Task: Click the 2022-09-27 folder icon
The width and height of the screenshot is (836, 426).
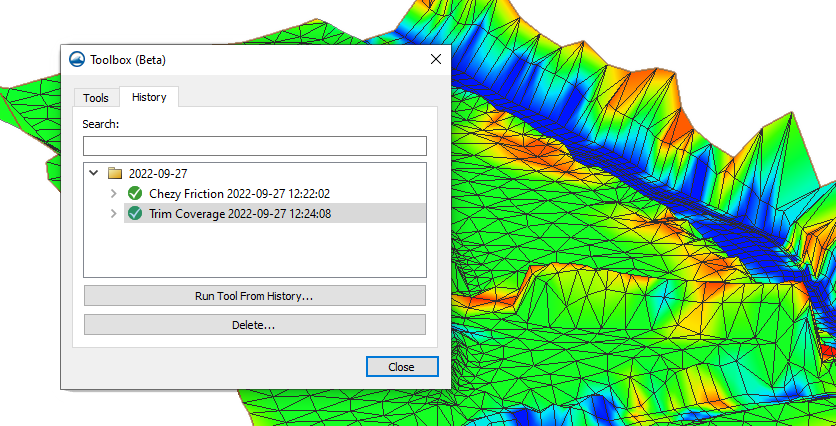Action: pyautogui.click(x=115, y=173)
